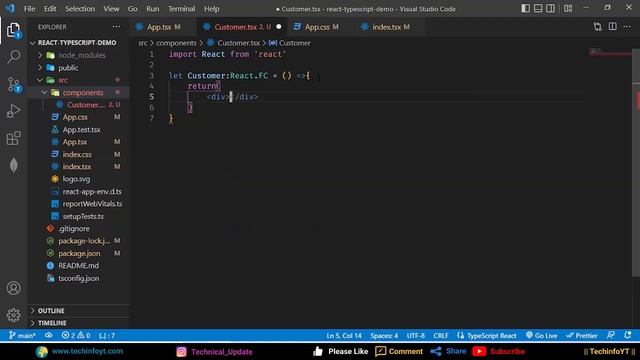Expand the node_modules folder

[x=78, y=55]
